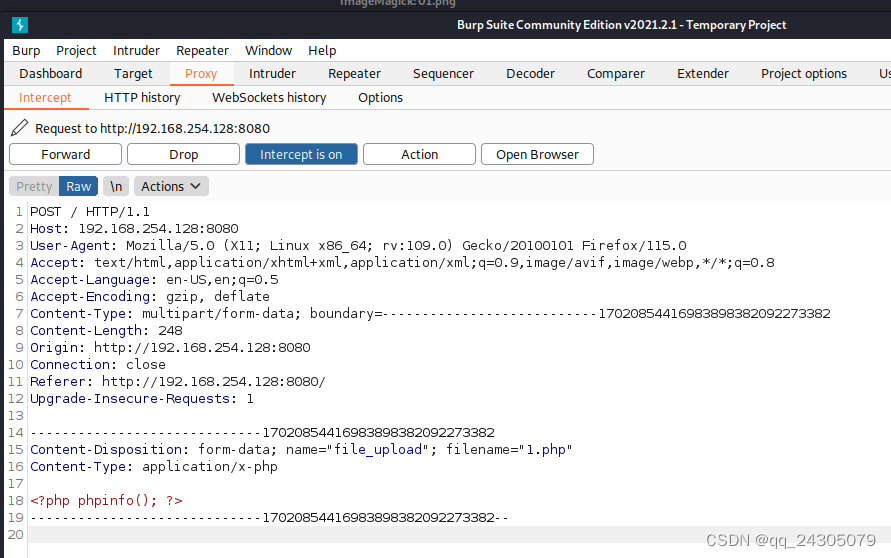Viewport: 891px width, 558px height.
Task: Click the Content-Length: 248 line
Action: point(106,331)
